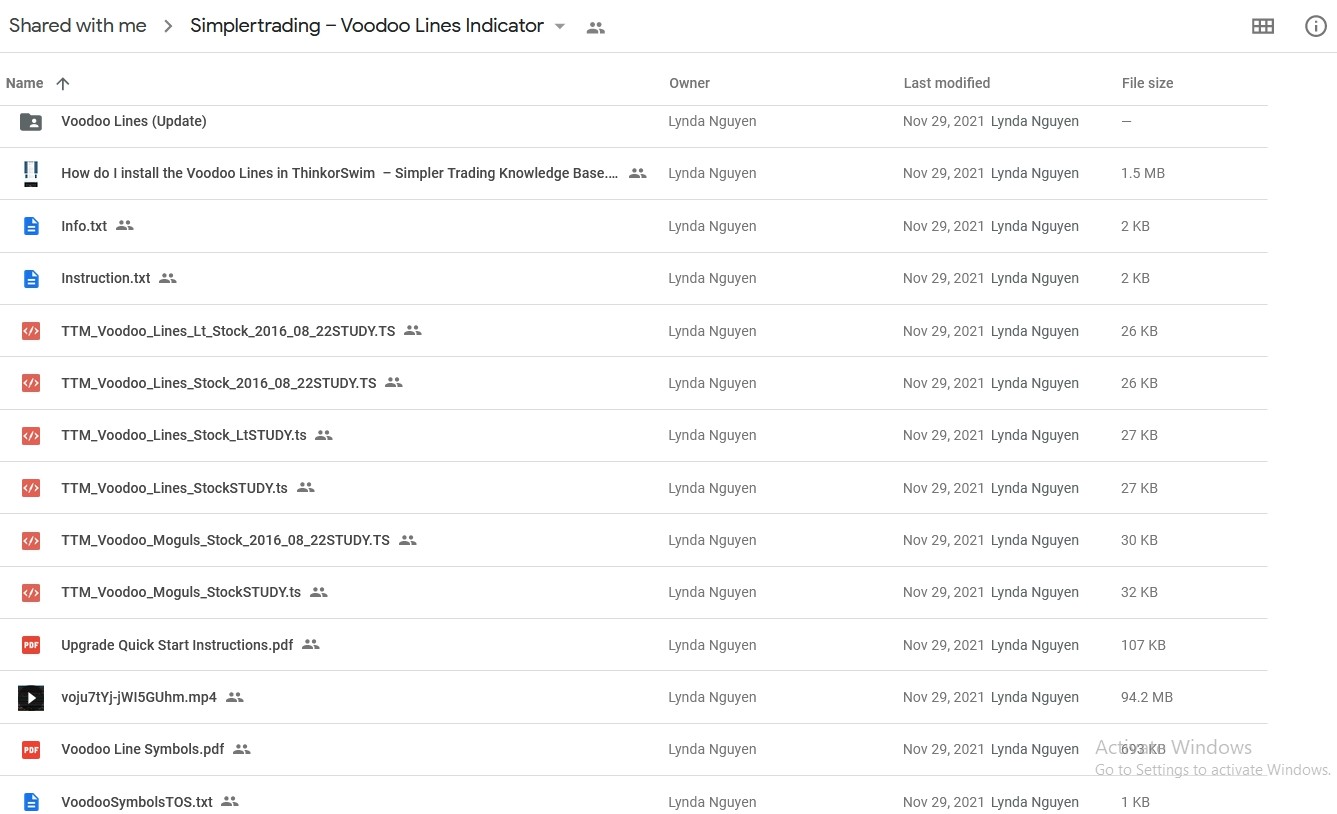
Task: Select TTM_Voodoo_Lines_Stock_2016_08_22STUDY.TS file name
Action: click(219, 383)
